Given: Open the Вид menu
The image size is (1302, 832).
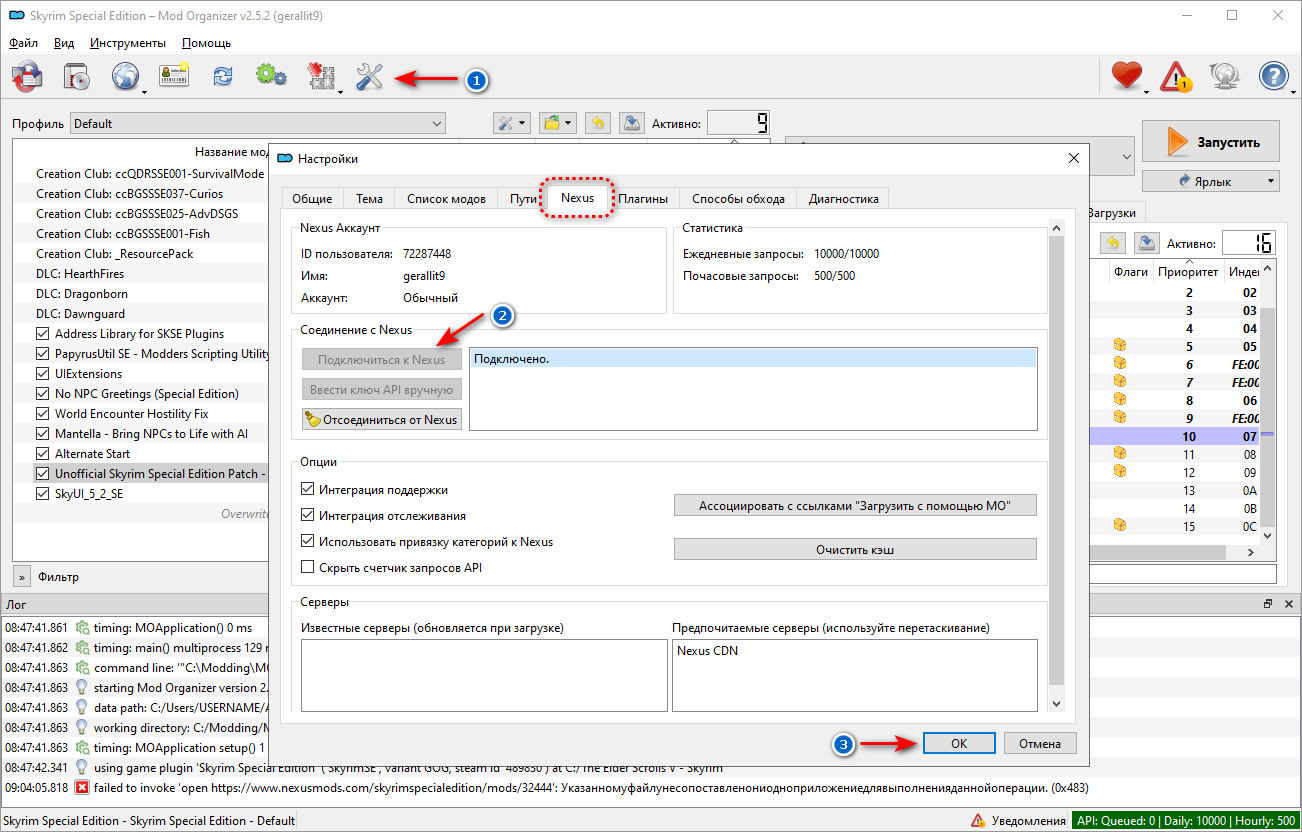Looking at the screenshot, I should tap(64, 43).
